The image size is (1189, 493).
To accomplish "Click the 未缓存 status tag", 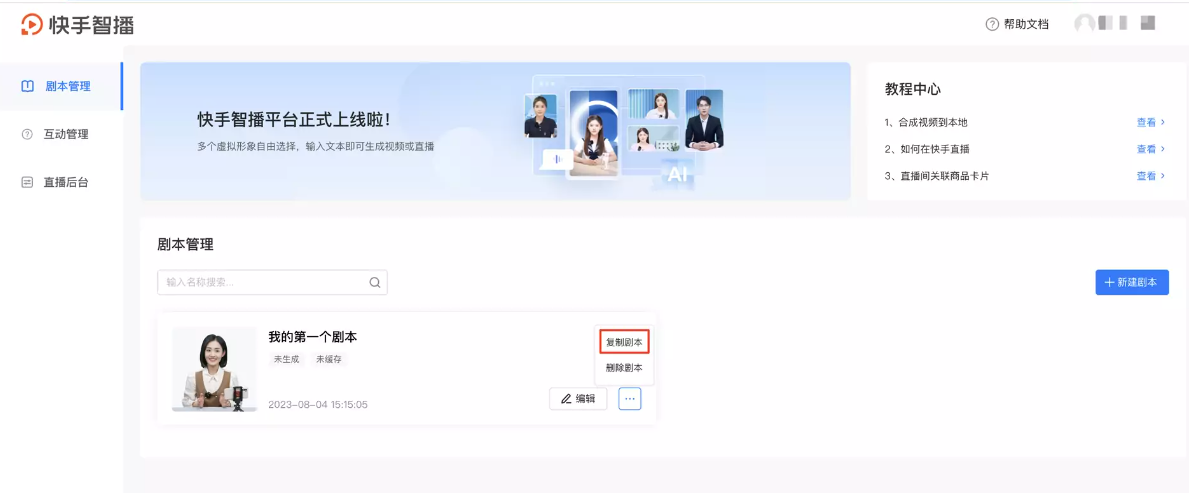I will [x=329, y=359].
